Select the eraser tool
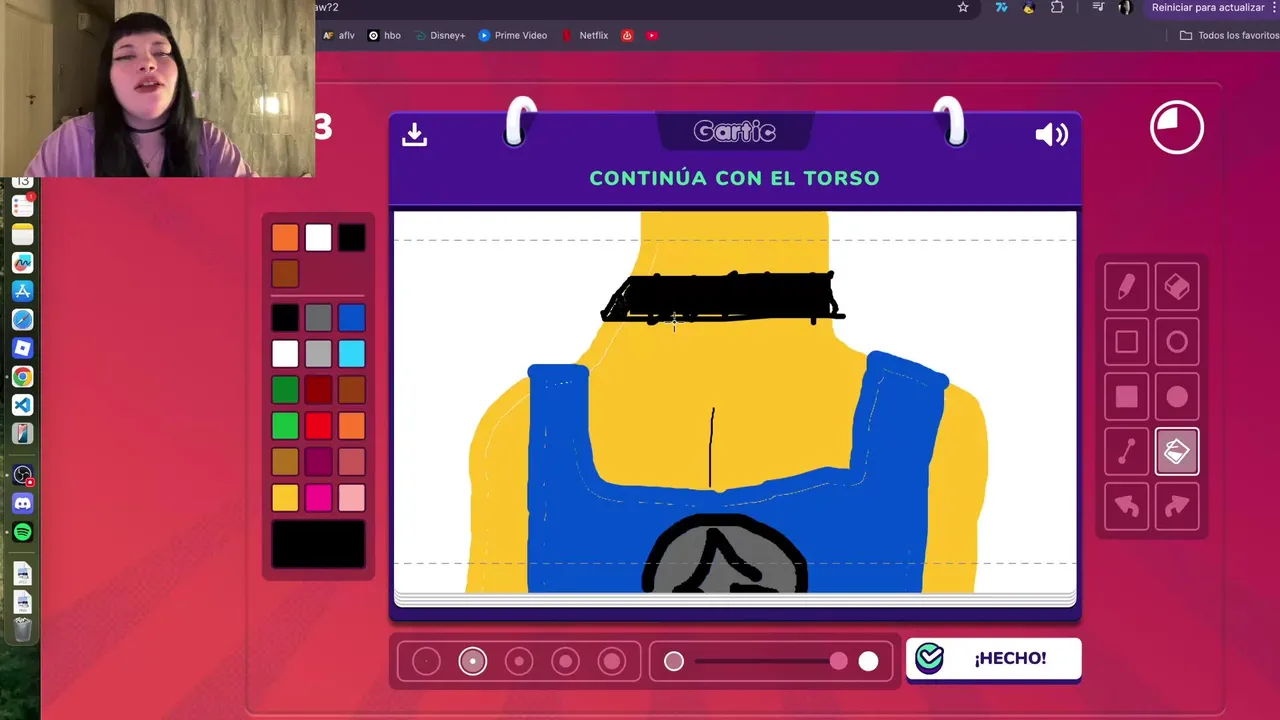 pos(1177,288)
